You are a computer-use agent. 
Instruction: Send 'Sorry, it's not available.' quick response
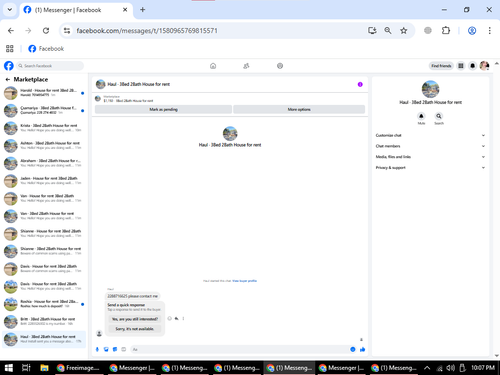tap(135, 329)
